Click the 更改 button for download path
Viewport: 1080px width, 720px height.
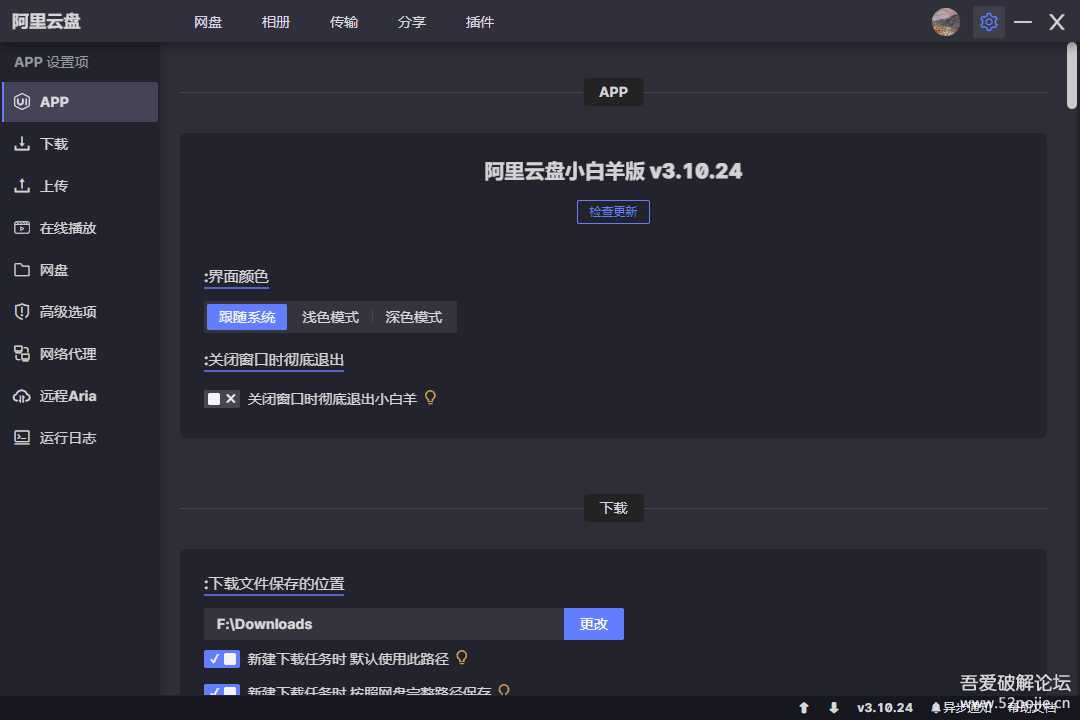pyautogui.click(x=594, y=624)
